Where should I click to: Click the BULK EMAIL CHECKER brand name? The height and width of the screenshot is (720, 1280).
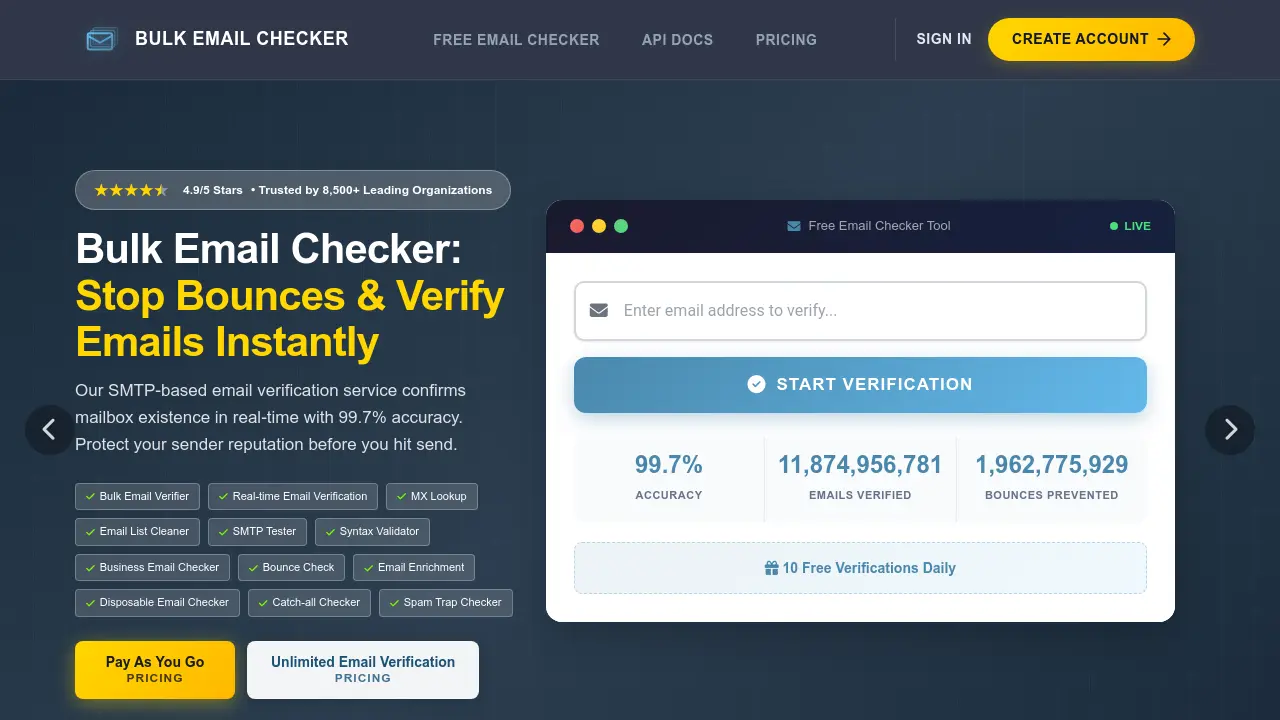pyautogui.click(x=242, y=39)
